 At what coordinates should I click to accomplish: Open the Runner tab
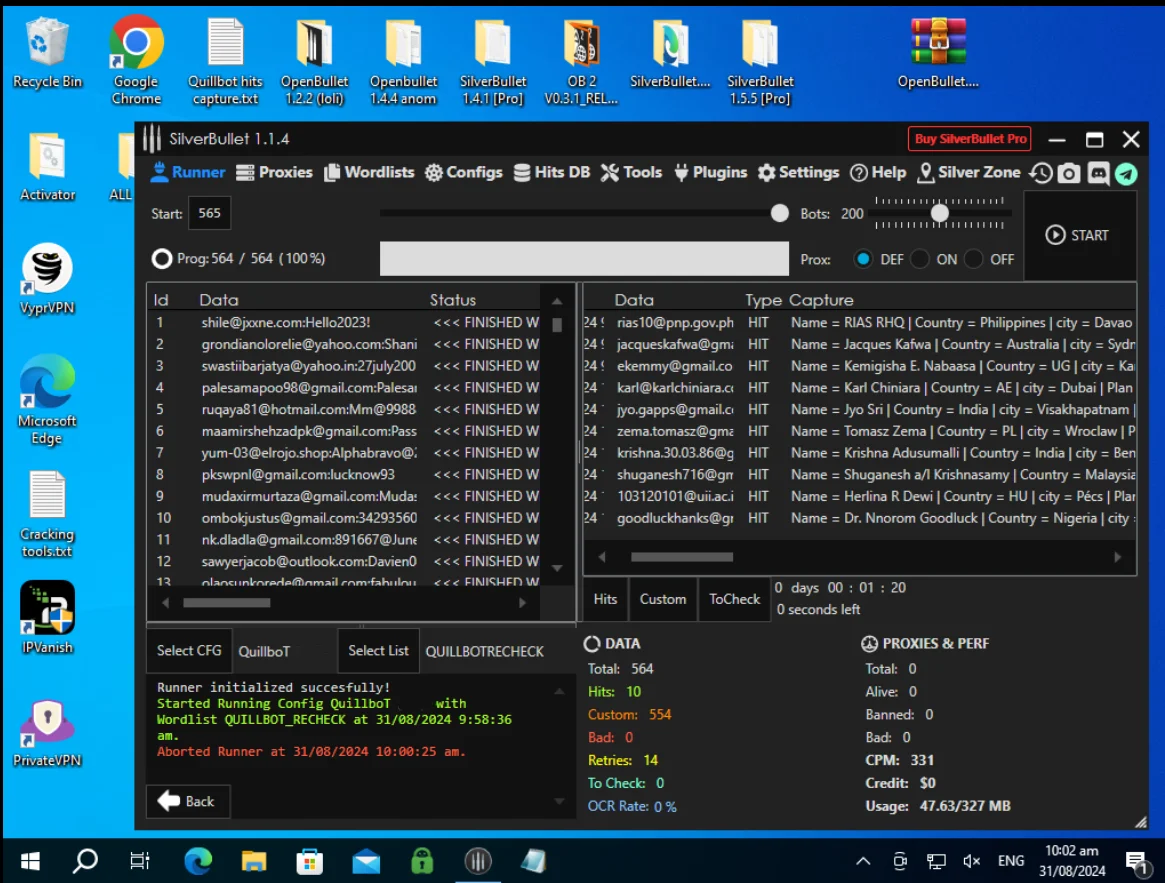pos(188,172)
